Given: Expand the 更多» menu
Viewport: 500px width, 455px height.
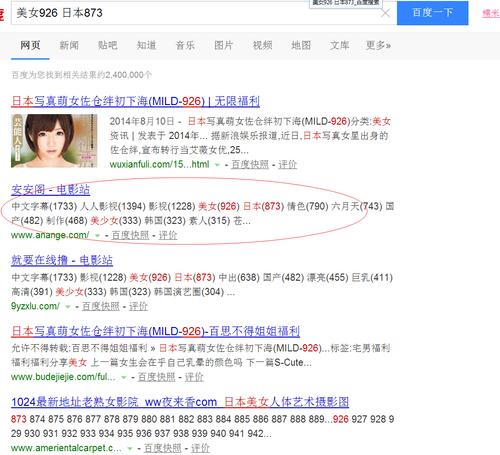Looking at the screenshot, I should click(378, 45).
